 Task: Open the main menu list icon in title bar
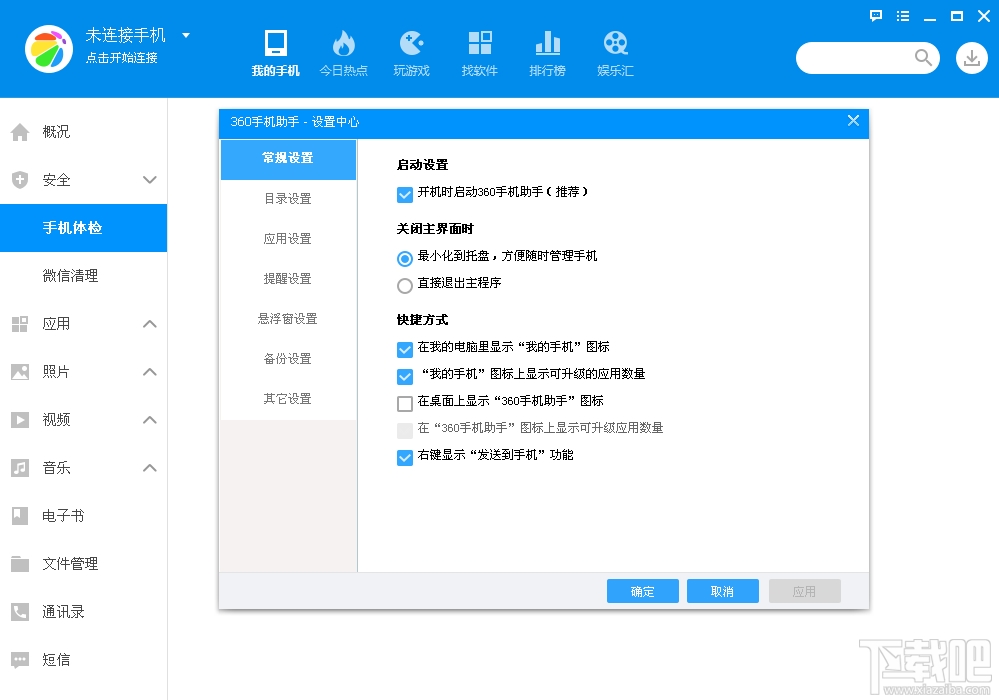[903, 16]
